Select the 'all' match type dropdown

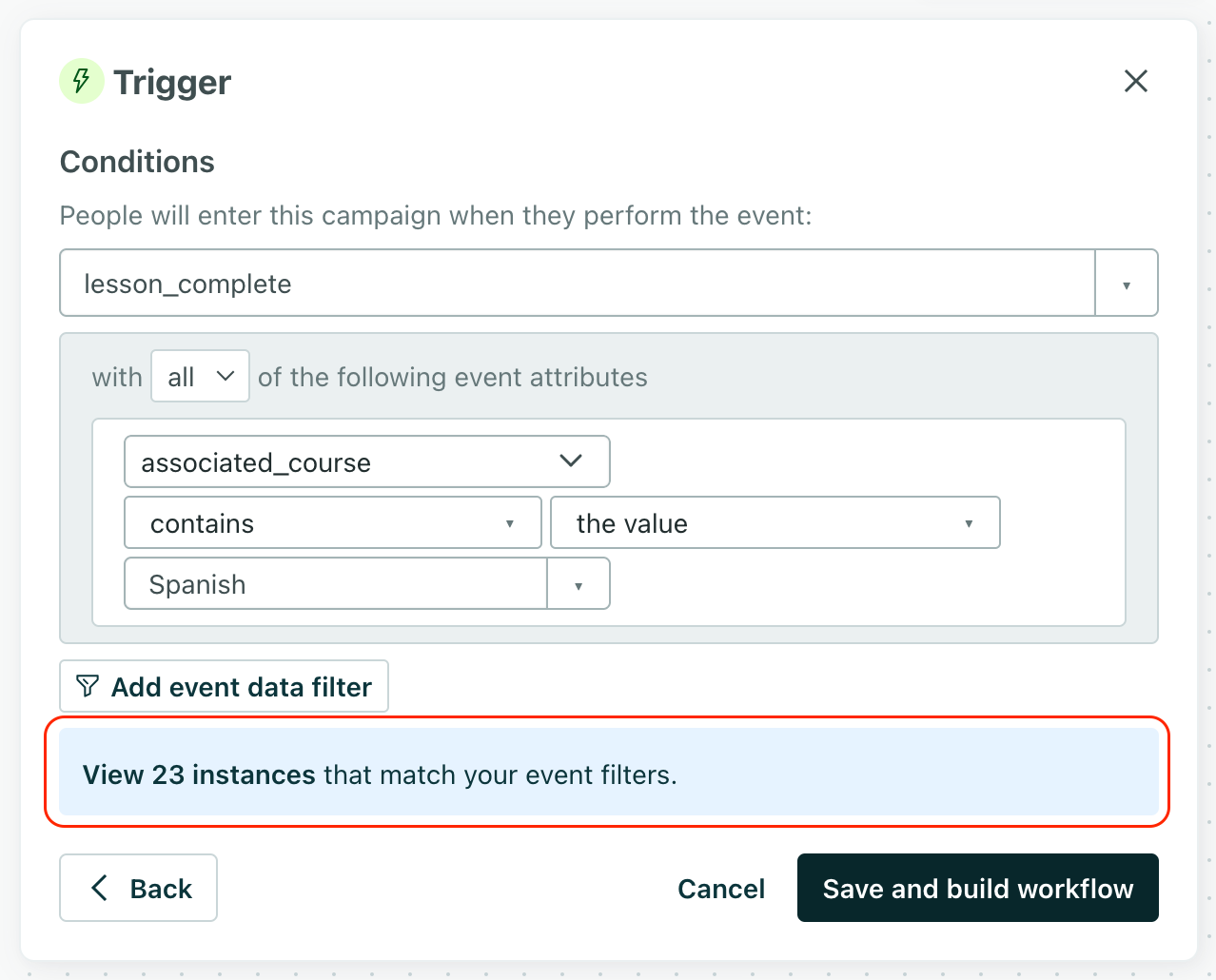200,376
